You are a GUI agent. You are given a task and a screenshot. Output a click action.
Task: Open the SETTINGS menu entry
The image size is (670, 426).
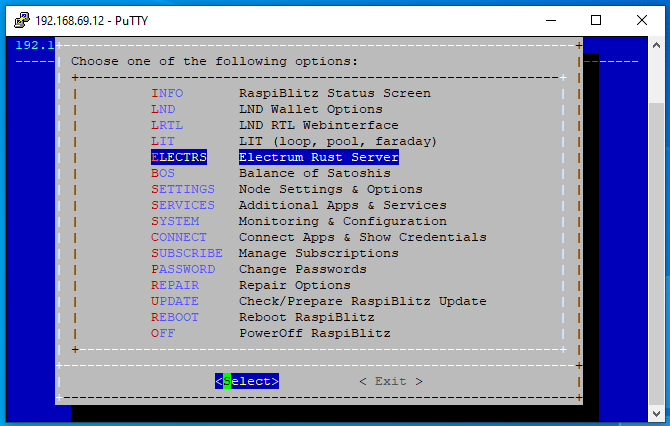183,189
